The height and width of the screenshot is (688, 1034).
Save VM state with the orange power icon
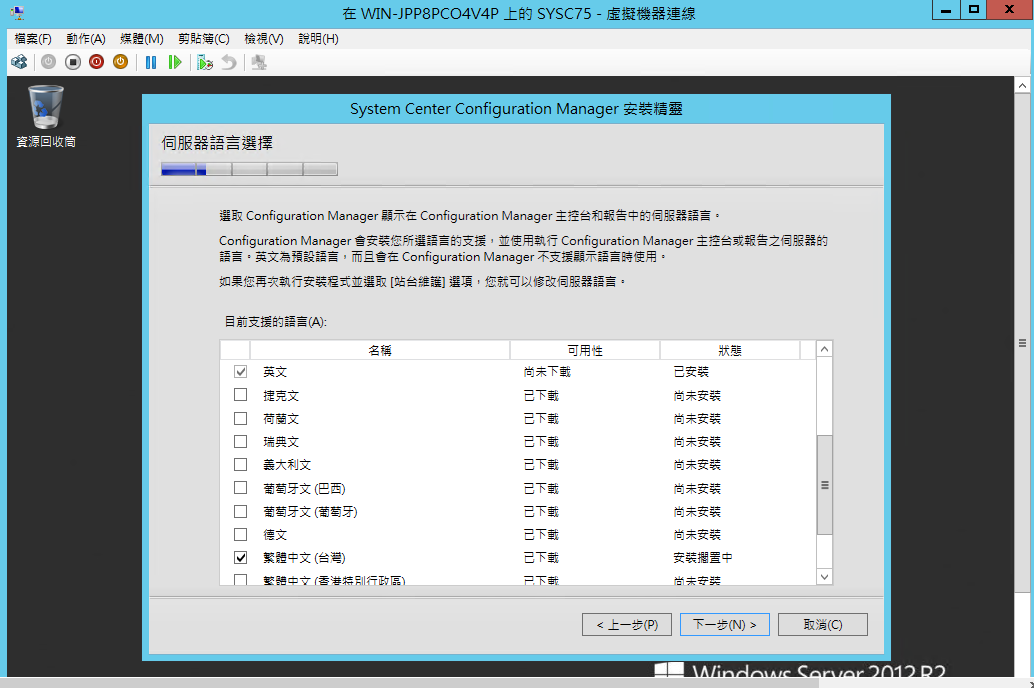[120, 62]
